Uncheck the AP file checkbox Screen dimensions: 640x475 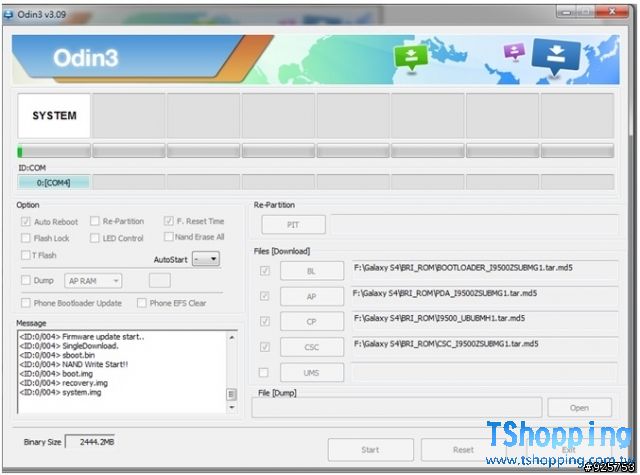click(x=264, y=296)
